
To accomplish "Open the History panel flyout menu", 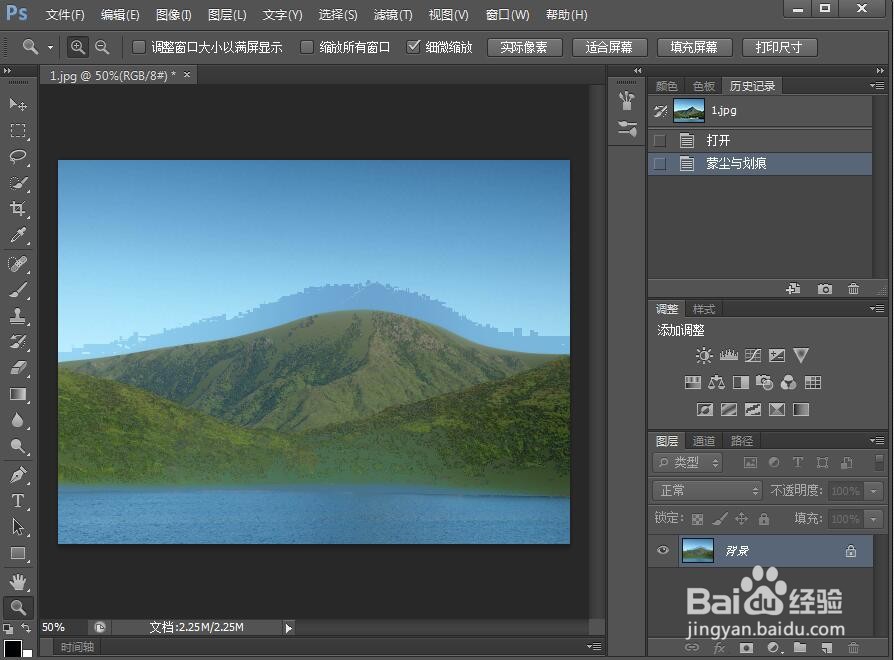I will coord(877,85).
